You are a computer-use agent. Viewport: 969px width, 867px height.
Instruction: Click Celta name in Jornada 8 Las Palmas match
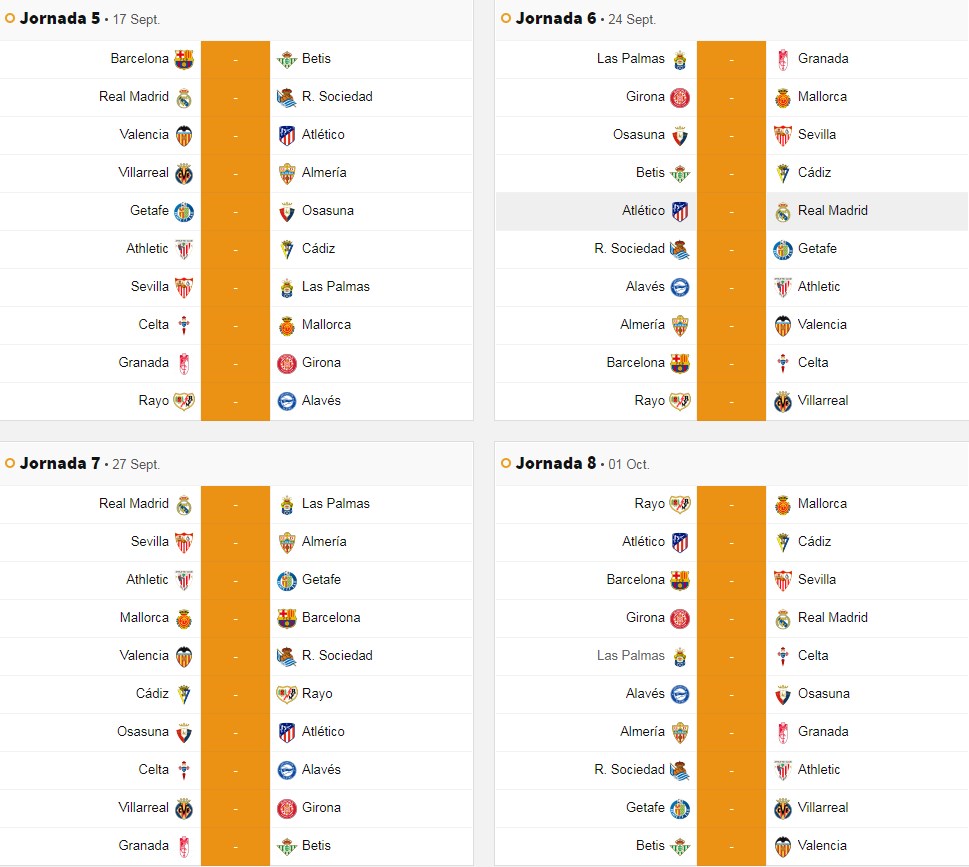pyautogui.click(x=813, y=656)
